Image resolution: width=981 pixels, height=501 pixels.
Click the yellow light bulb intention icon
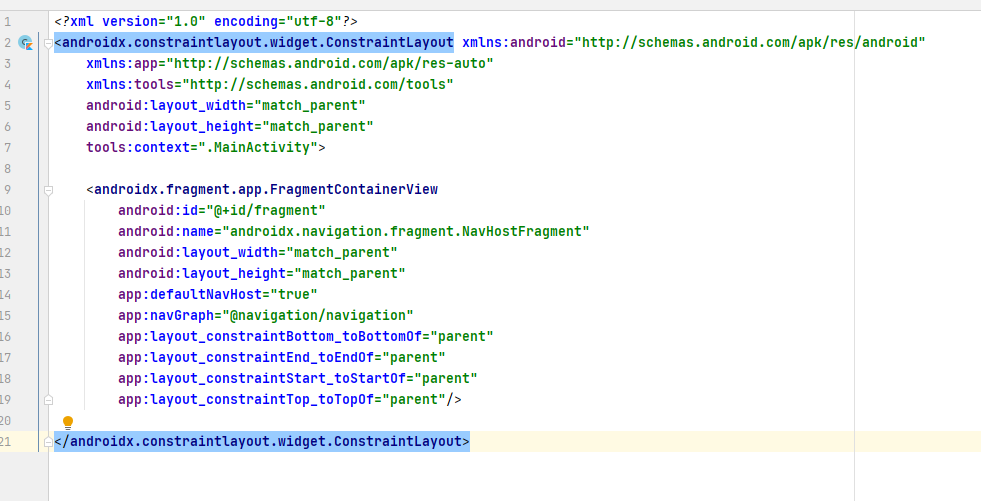tap(68, 423)
